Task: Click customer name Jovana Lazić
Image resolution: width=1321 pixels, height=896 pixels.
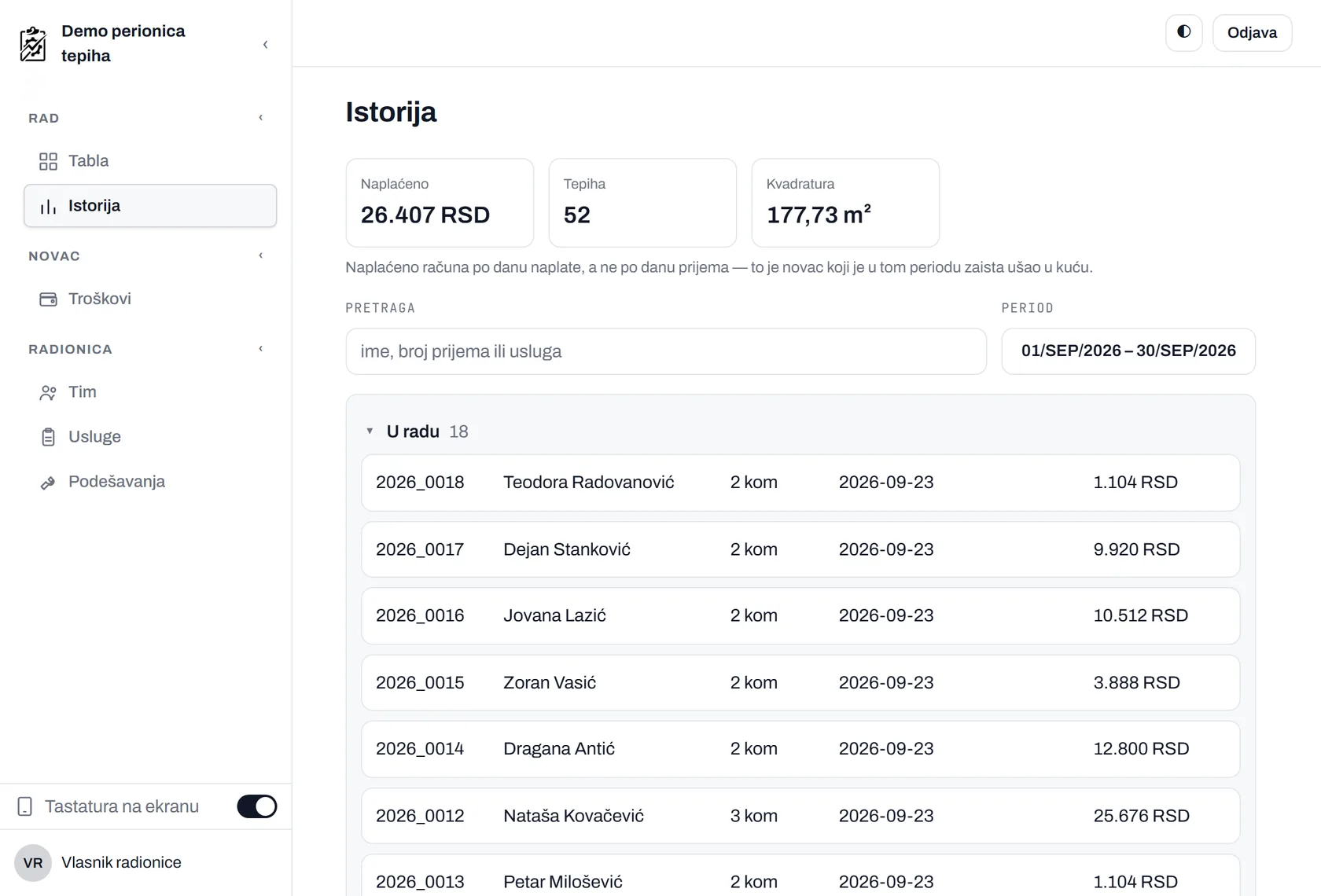Action: click(x=554, y=616)
